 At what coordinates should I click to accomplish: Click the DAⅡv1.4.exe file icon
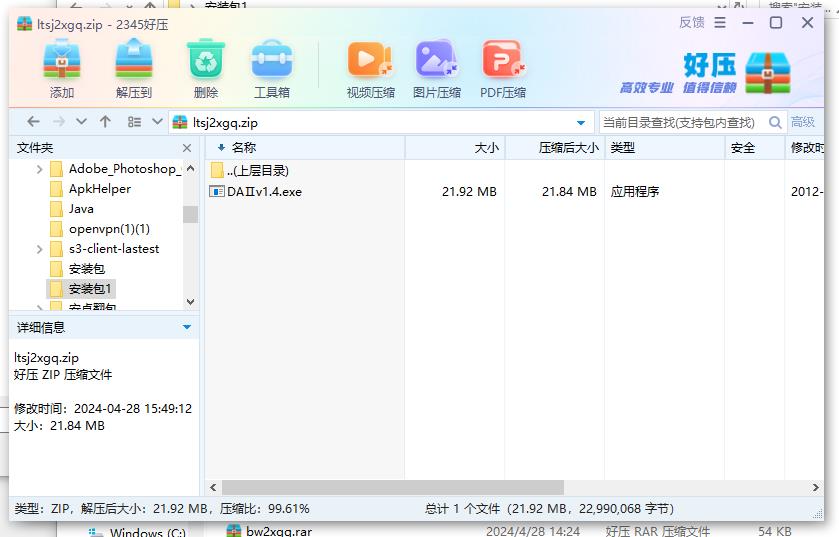216,191
